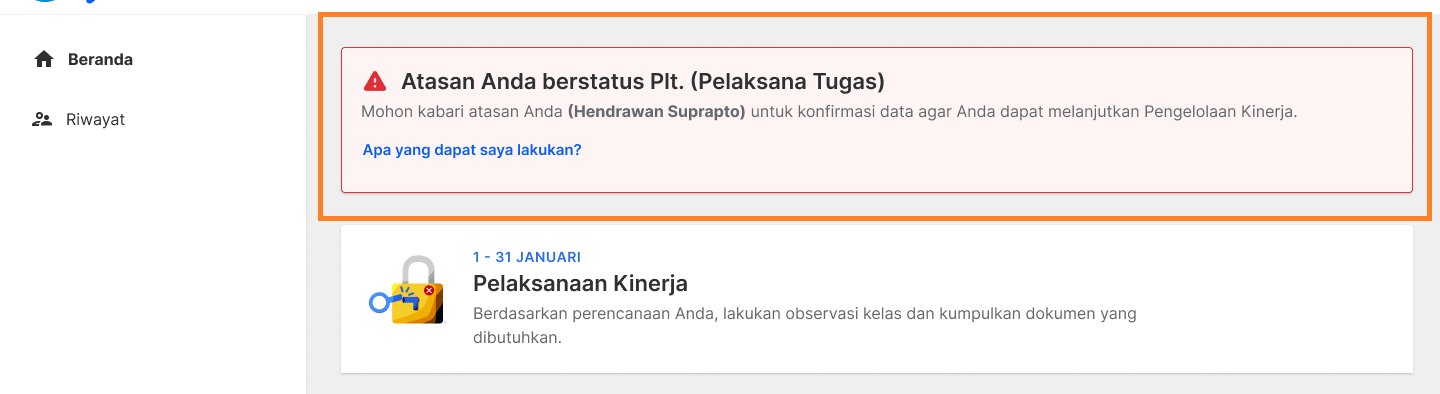
Task: Click the red cross badge on padlock
Action: click(x=428, y=291)
